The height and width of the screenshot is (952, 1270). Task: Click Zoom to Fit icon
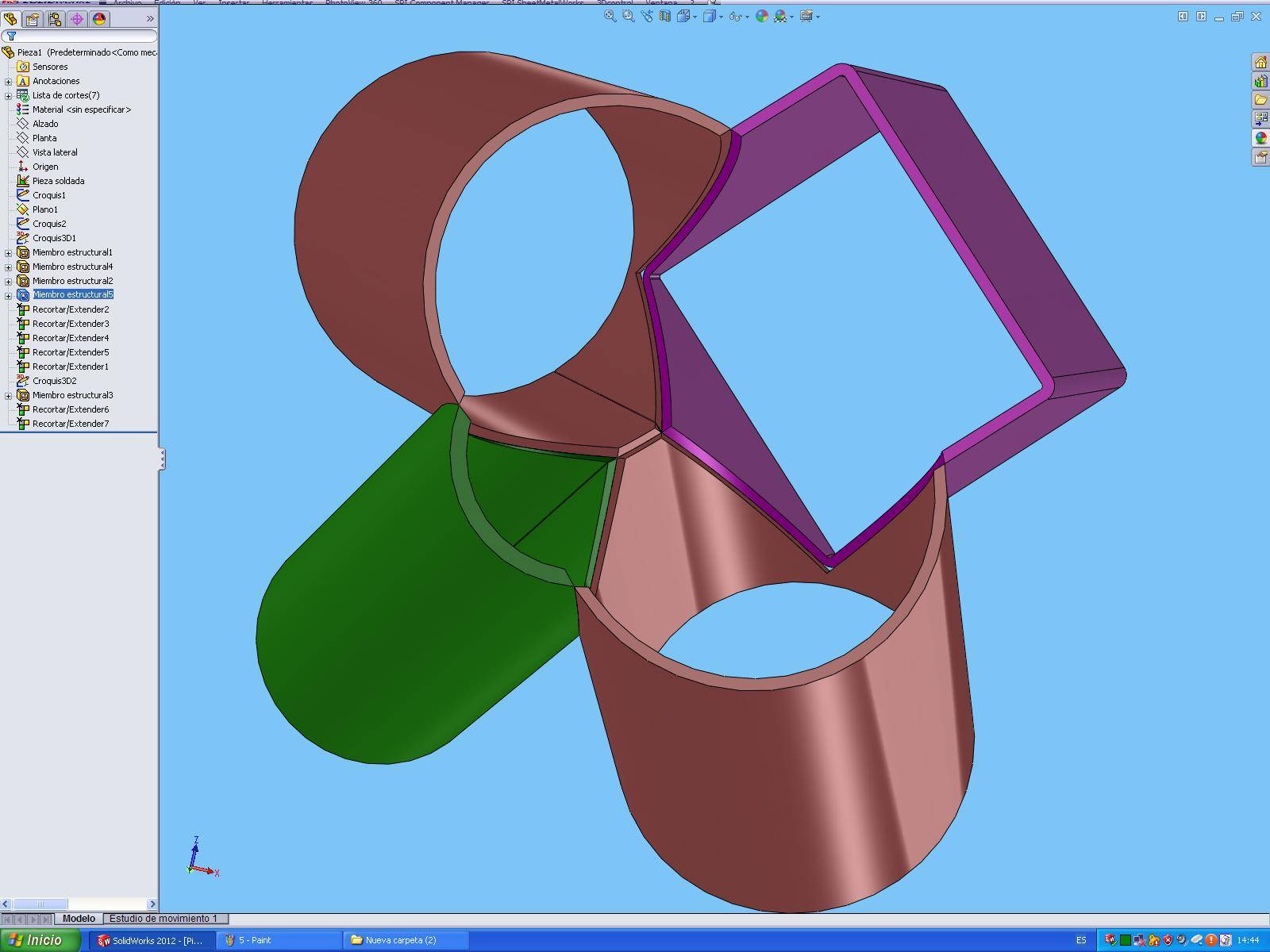[610, 16]
